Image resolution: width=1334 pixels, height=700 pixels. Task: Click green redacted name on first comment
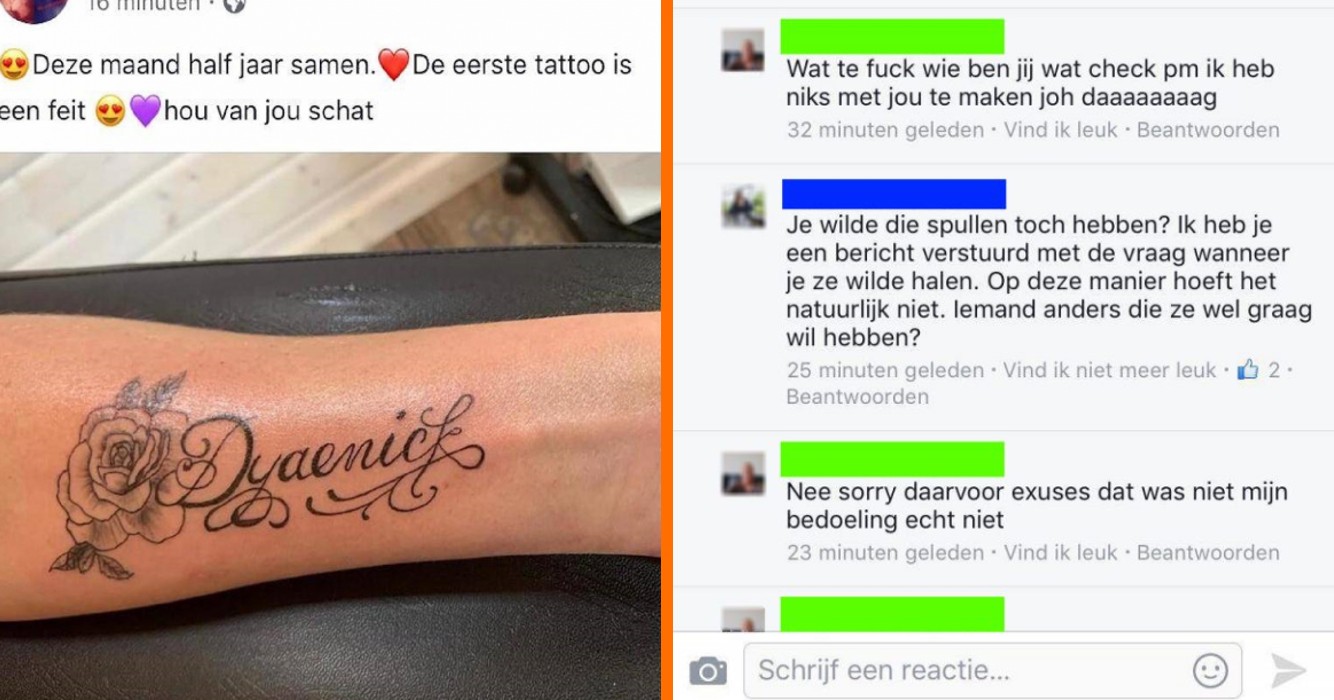tap(892, 36)
